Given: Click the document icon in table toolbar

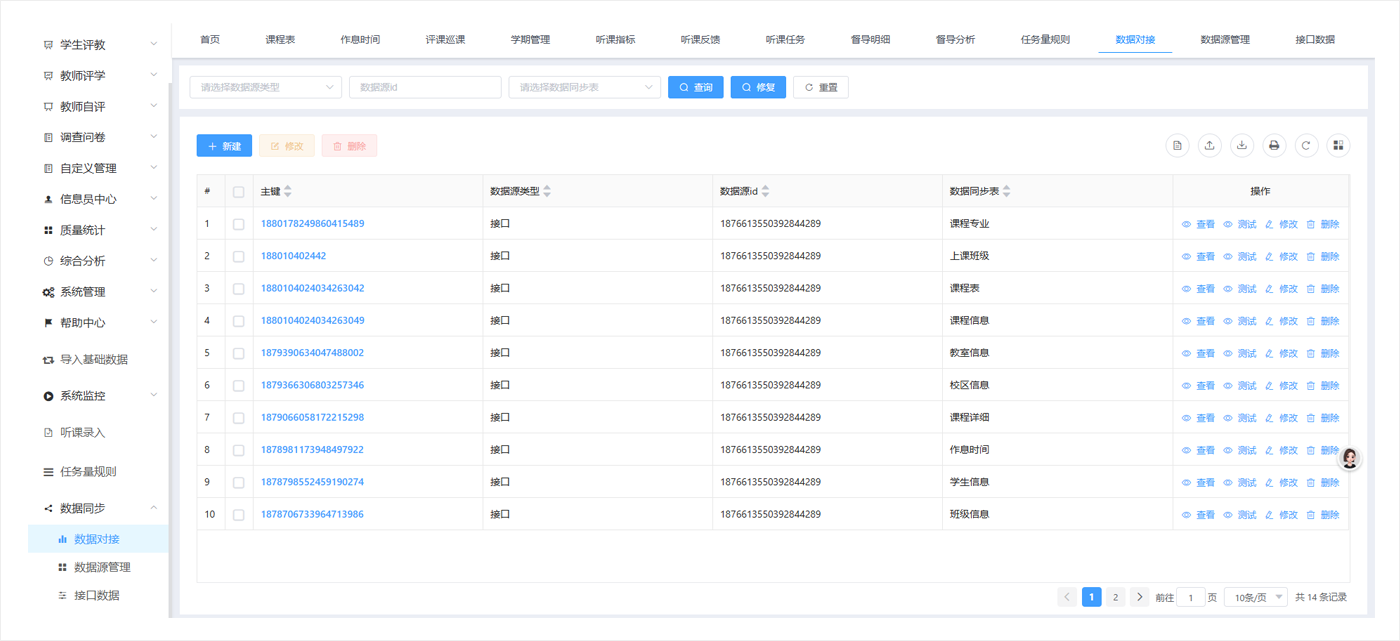Looking at the screenshot, I should pyautogui.click(x=1177, y=146).
